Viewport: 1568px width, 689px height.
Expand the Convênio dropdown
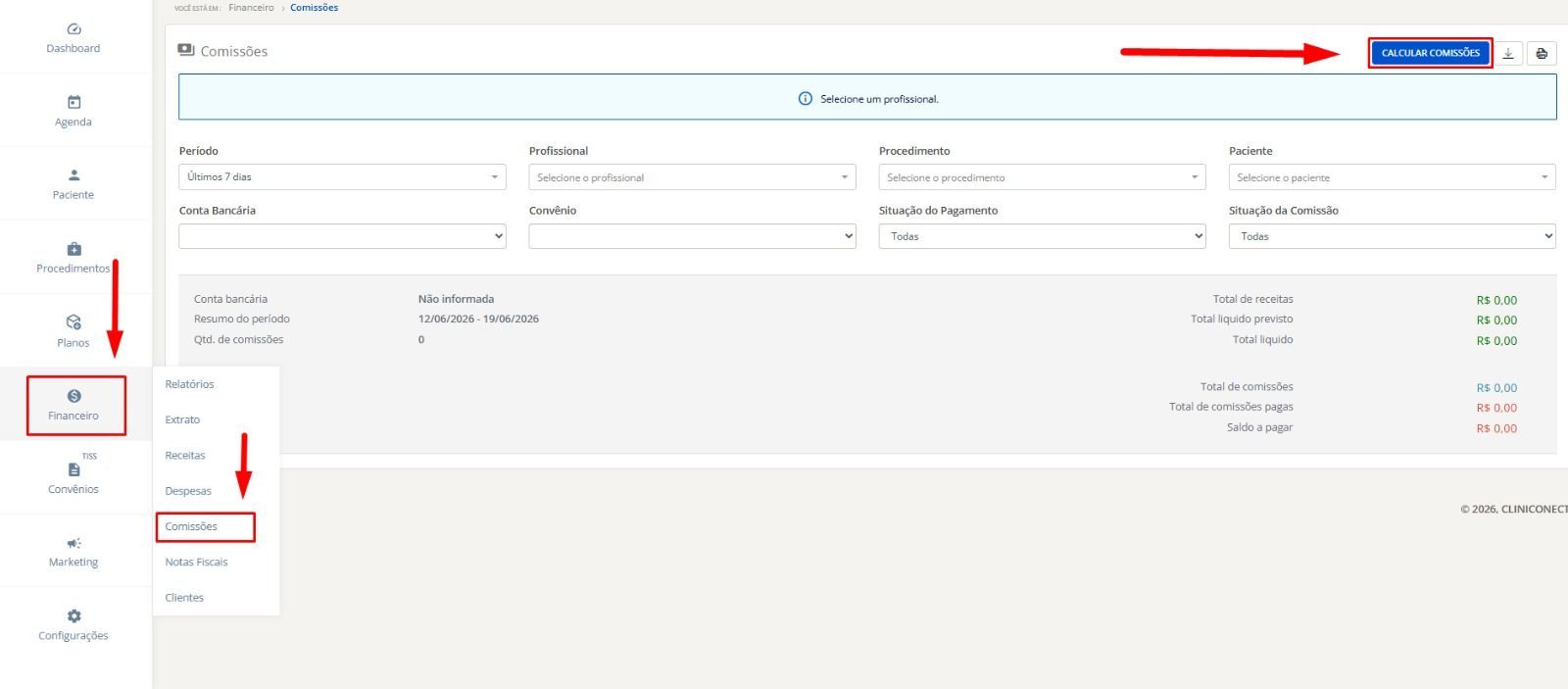[x=693, y=236]
